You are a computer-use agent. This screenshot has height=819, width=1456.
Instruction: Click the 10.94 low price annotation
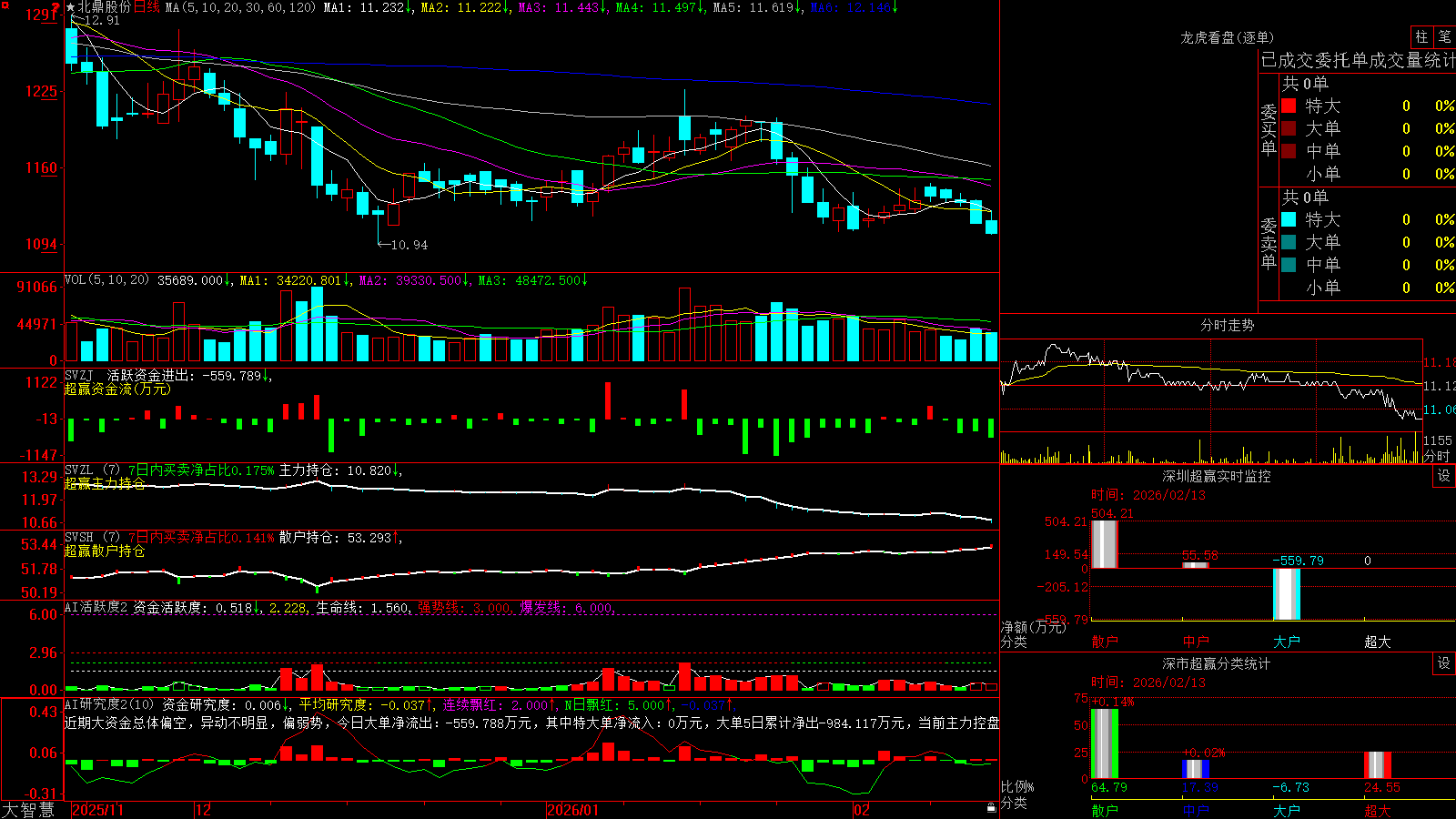pos(409,245)
